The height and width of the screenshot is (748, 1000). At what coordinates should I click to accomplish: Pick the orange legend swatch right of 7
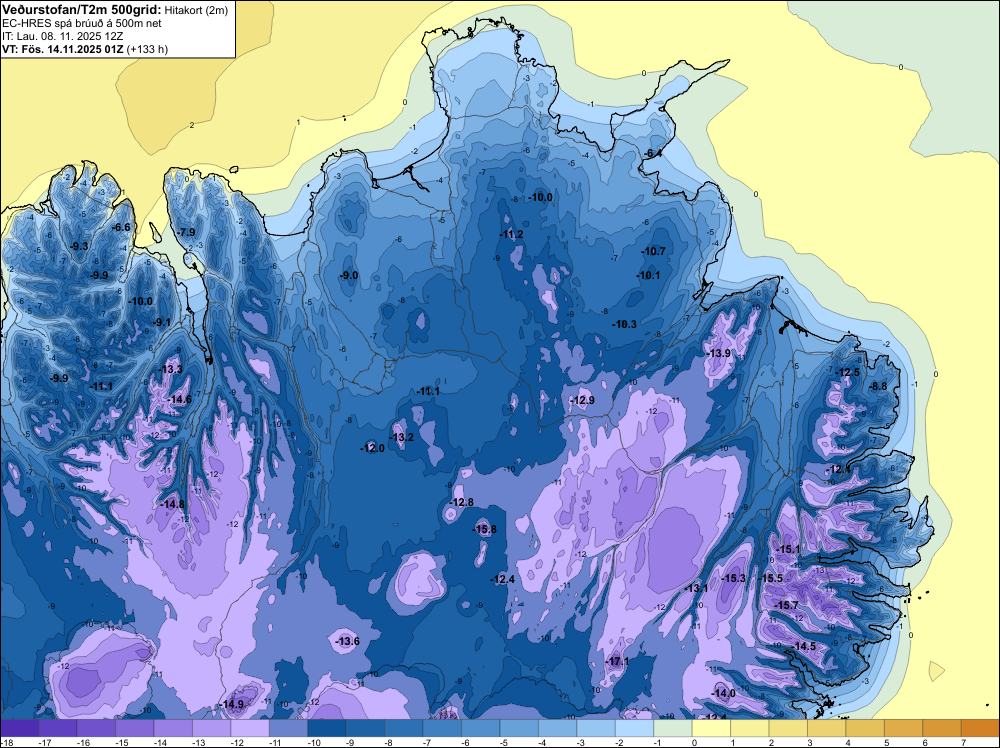(x=980, y=728)
